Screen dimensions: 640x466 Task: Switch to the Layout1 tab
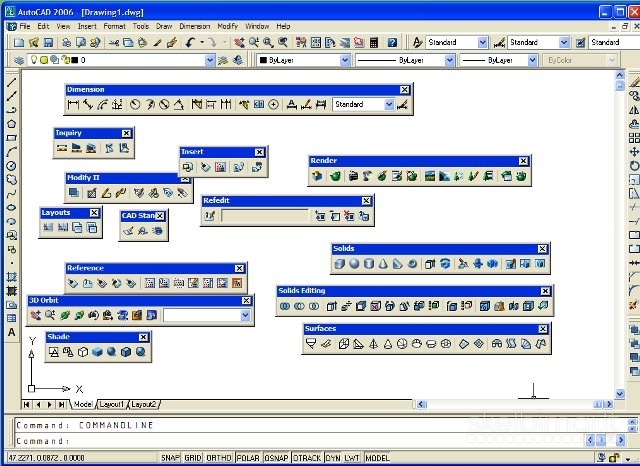pyautogui.click(x=111, y=404)
